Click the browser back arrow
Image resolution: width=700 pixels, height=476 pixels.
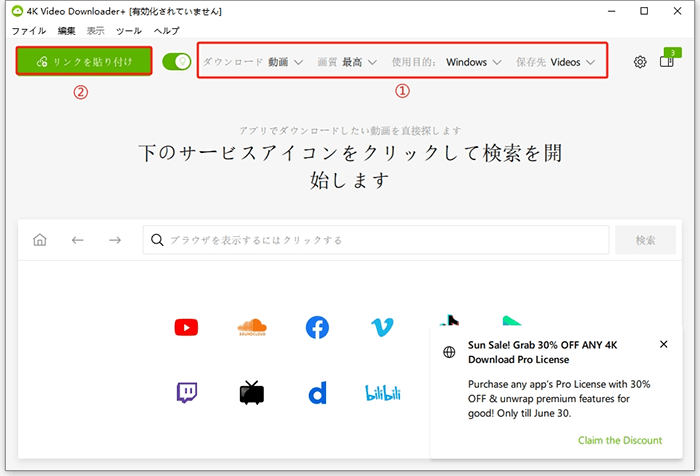point(78,240)
